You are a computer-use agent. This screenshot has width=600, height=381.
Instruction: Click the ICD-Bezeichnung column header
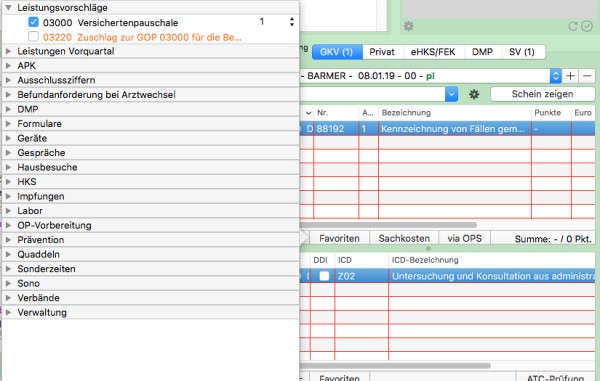[x=492, y=260]
